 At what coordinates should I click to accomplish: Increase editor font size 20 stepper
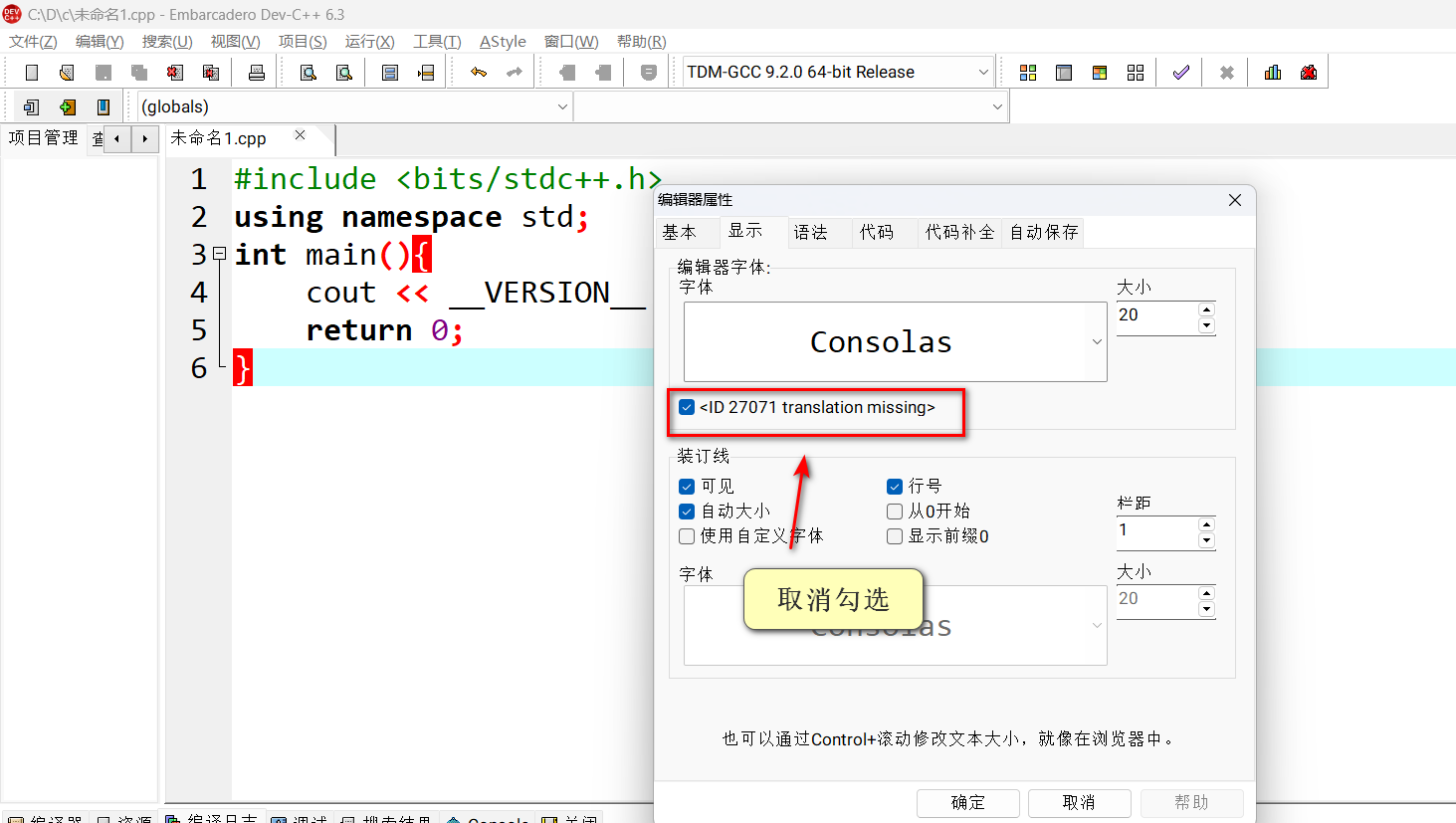coord(1207,309)
